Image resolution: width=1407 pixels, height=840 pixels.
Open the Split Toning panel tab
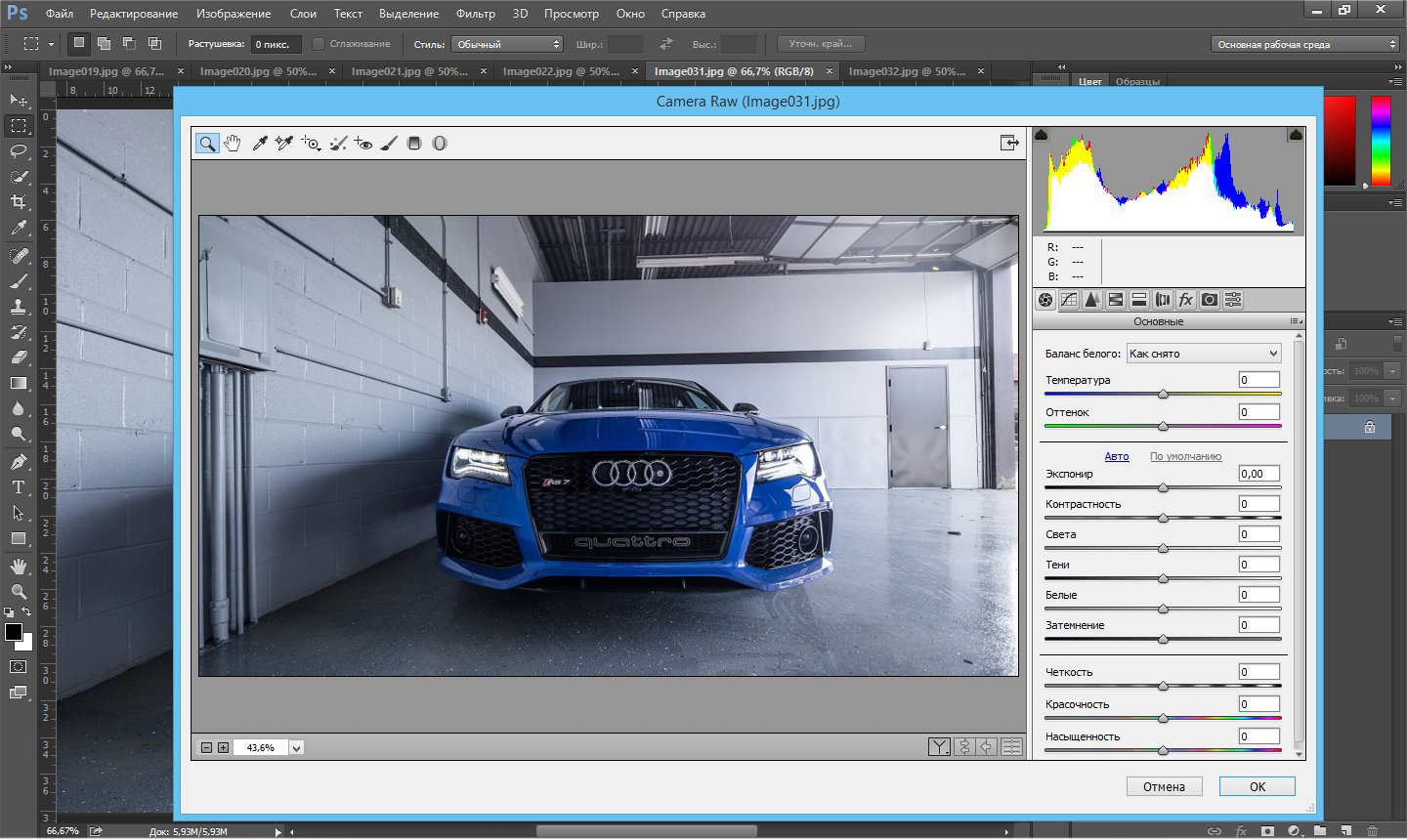(x=1139, y=300)
